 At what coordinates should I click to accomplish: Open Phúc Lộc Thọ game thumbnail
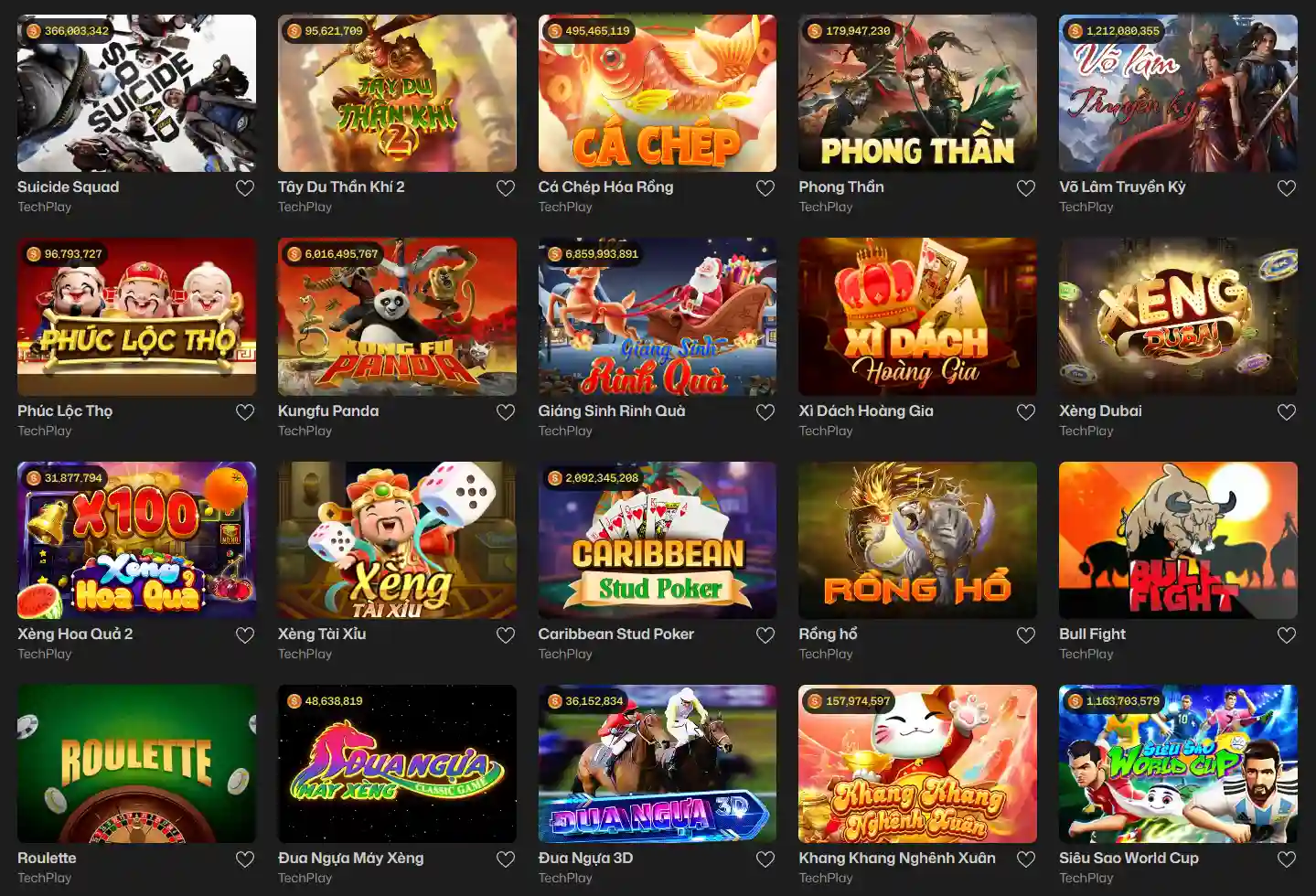[136, 317]
